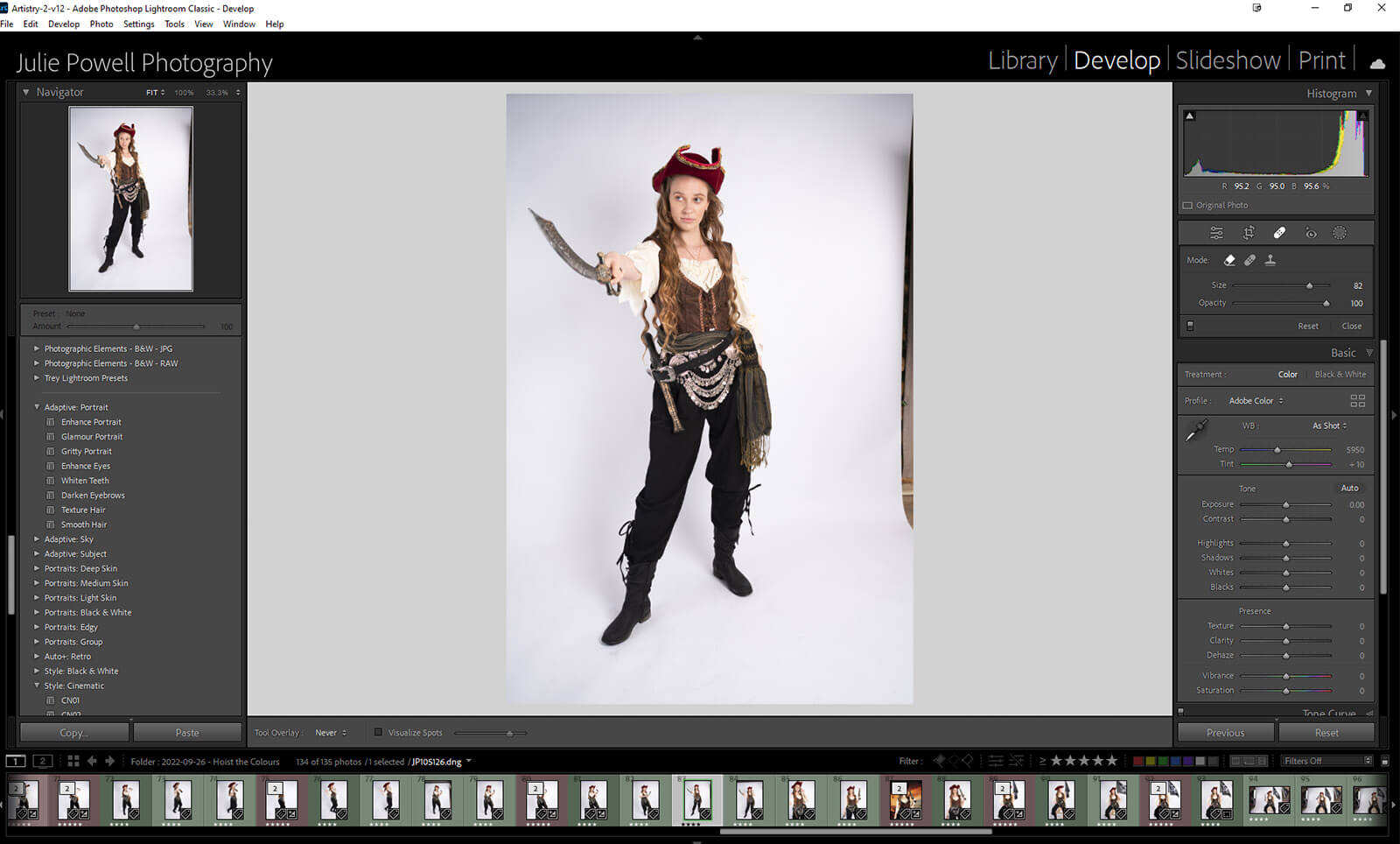This screenshot has width=1400, height=844.
Task: Select the Crop overlay tool
Action: click(1249, 233)
